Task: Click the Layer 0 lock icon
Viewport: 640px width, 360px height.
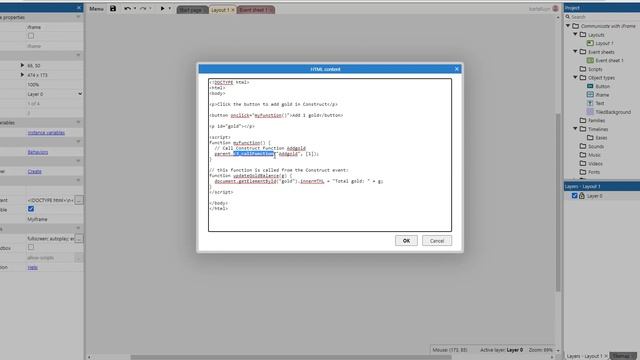Action: coord(582,196)
